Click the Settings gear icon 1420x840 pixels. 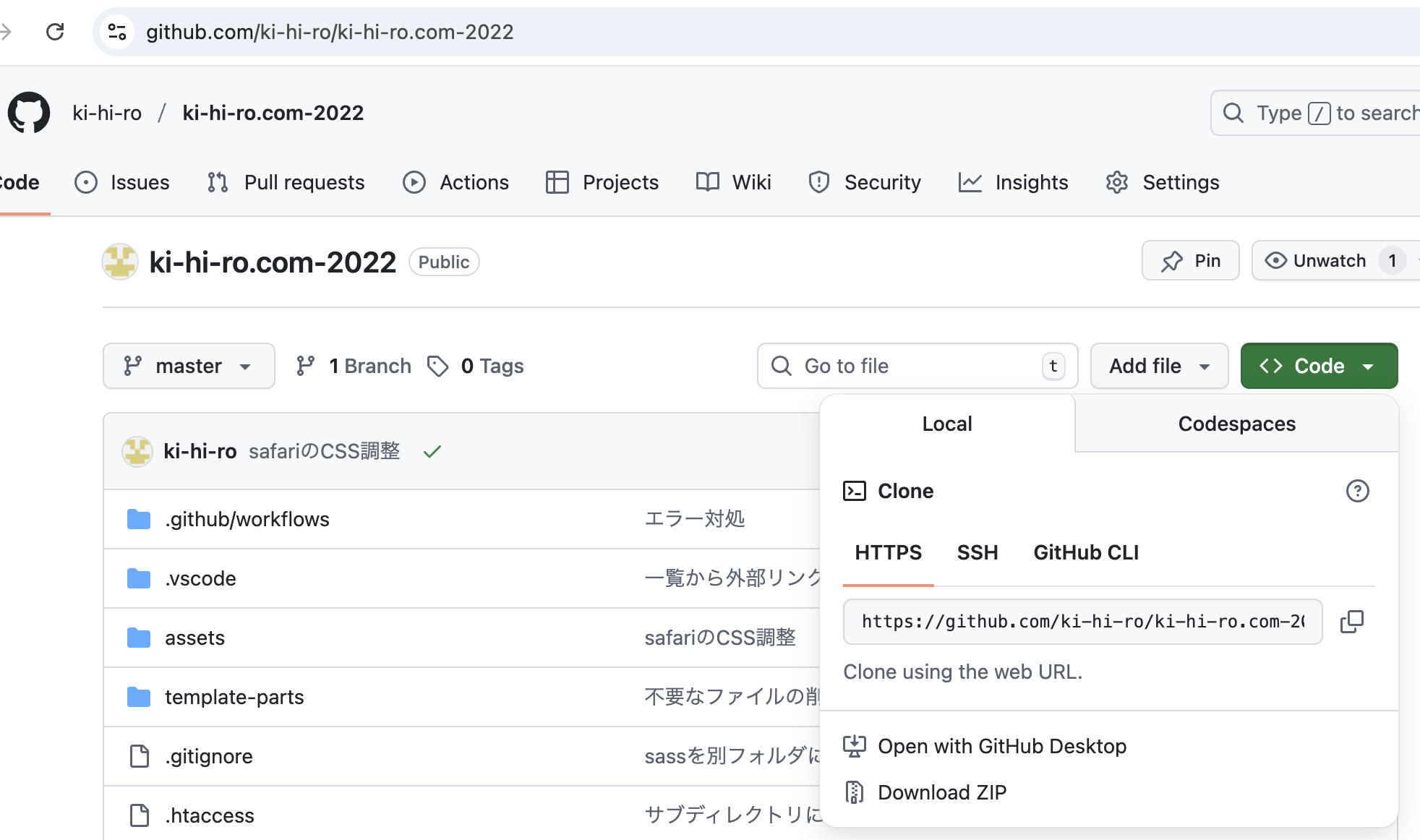pos(1116,182)
